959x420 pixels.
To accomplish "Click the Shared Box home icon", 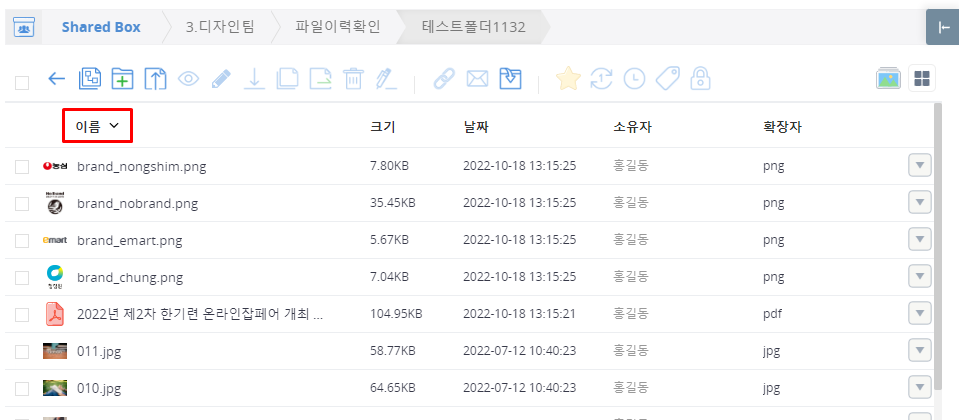I will (x=23, y=28).
